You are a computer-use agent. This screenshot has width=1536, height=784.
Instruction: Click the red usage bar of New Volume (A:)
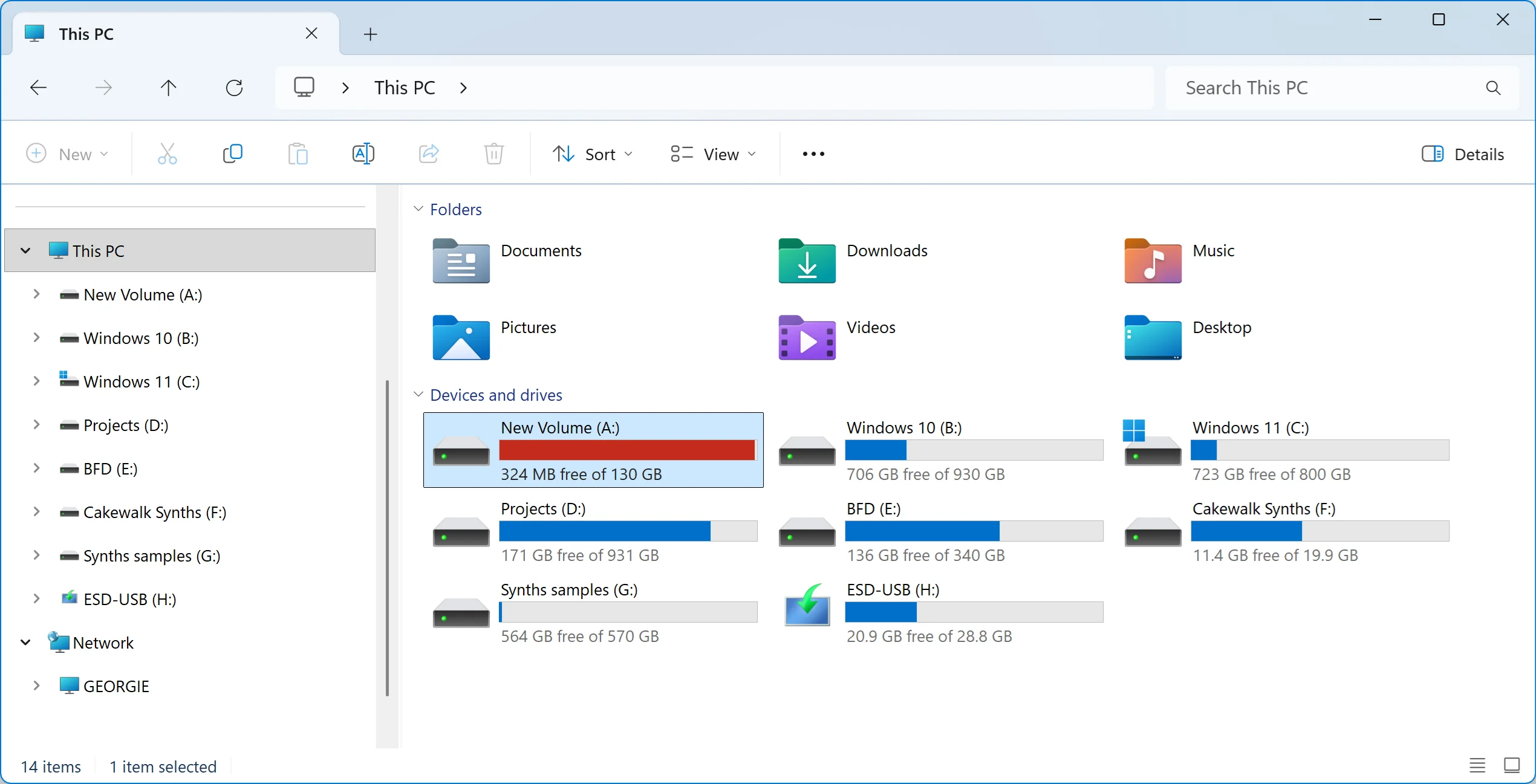(628, 450)
